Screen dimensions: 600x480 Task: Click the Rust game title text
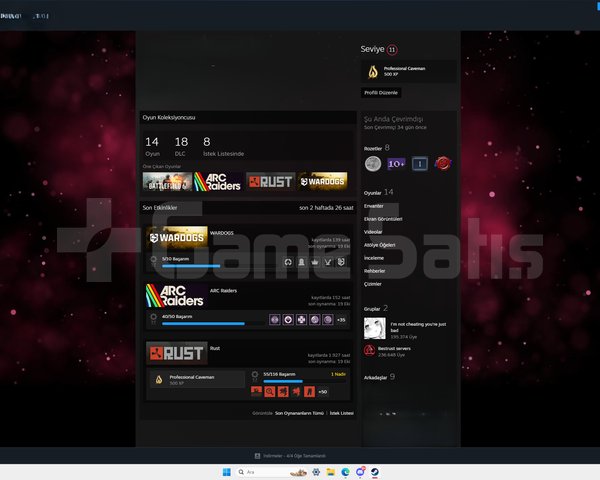point(215,348)
